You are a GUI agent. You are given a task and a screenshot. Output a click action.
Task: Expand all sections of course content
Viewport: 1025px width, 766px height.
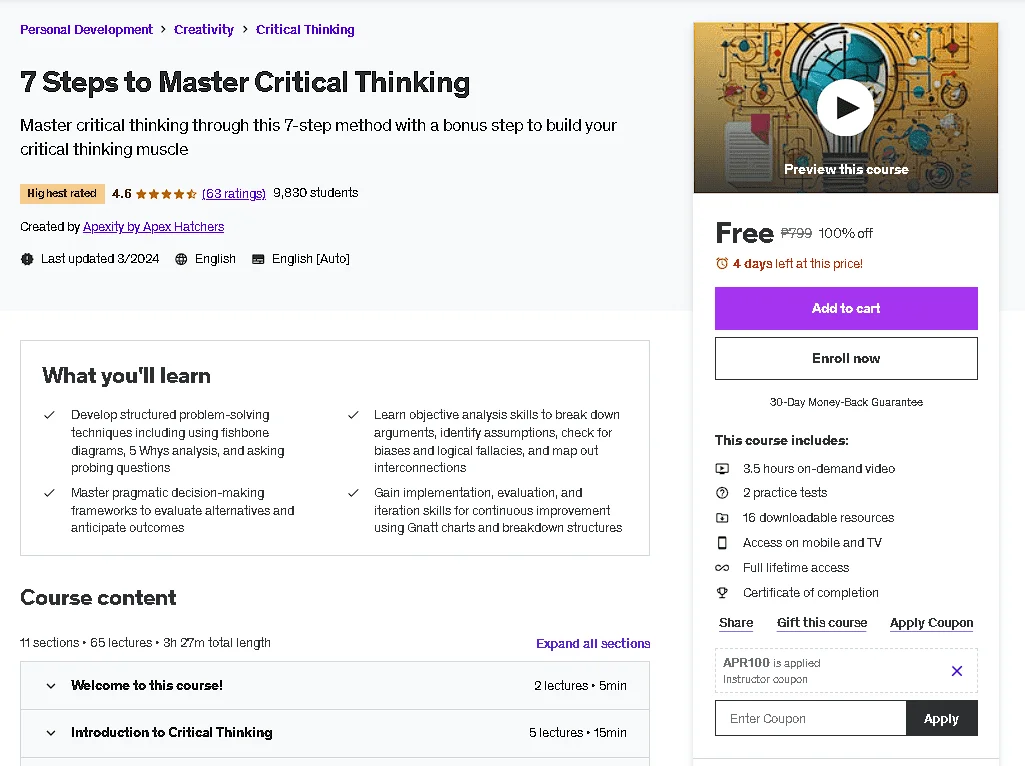coord(593,644)
